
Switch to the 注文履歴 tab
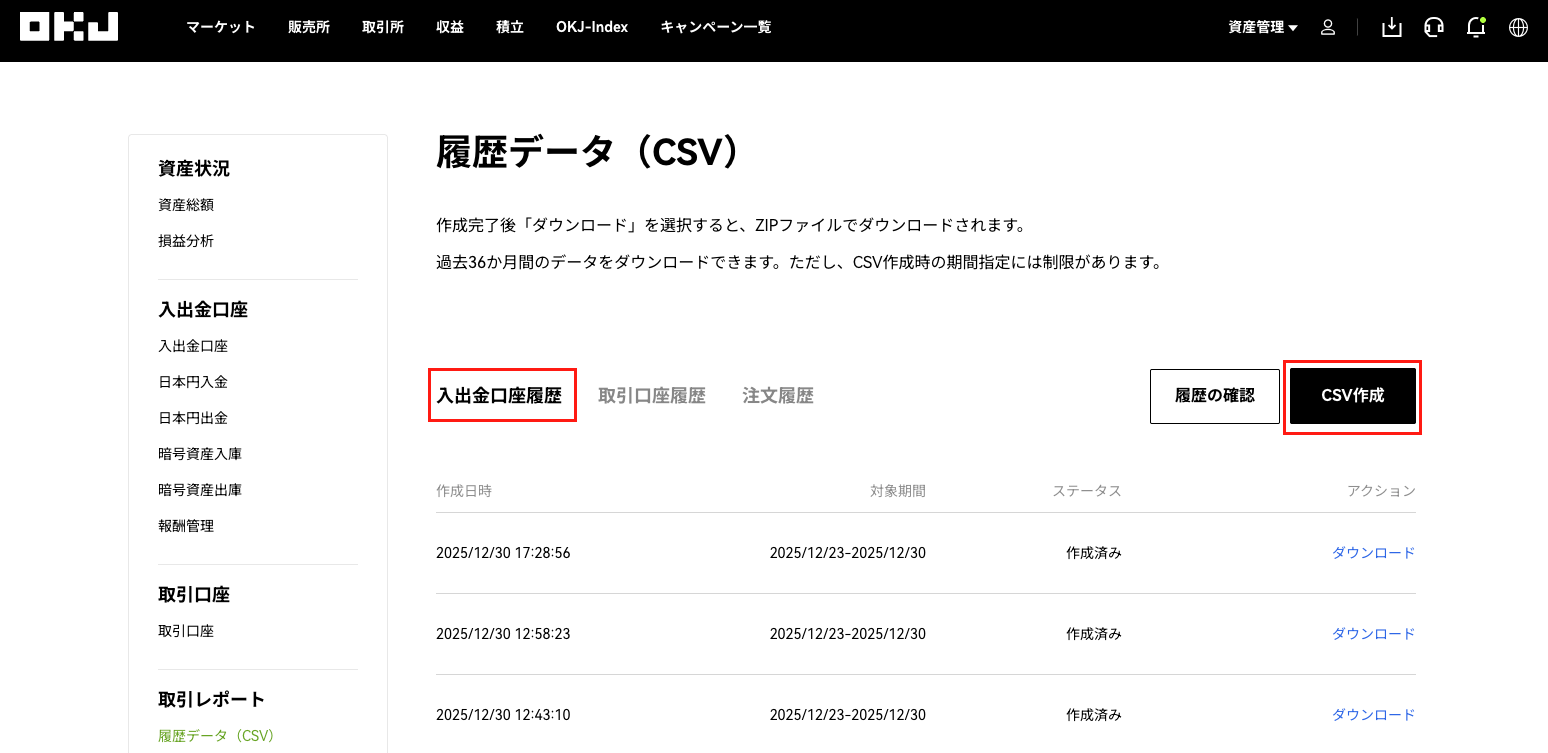pyautogui.click(x=778, y=396)
